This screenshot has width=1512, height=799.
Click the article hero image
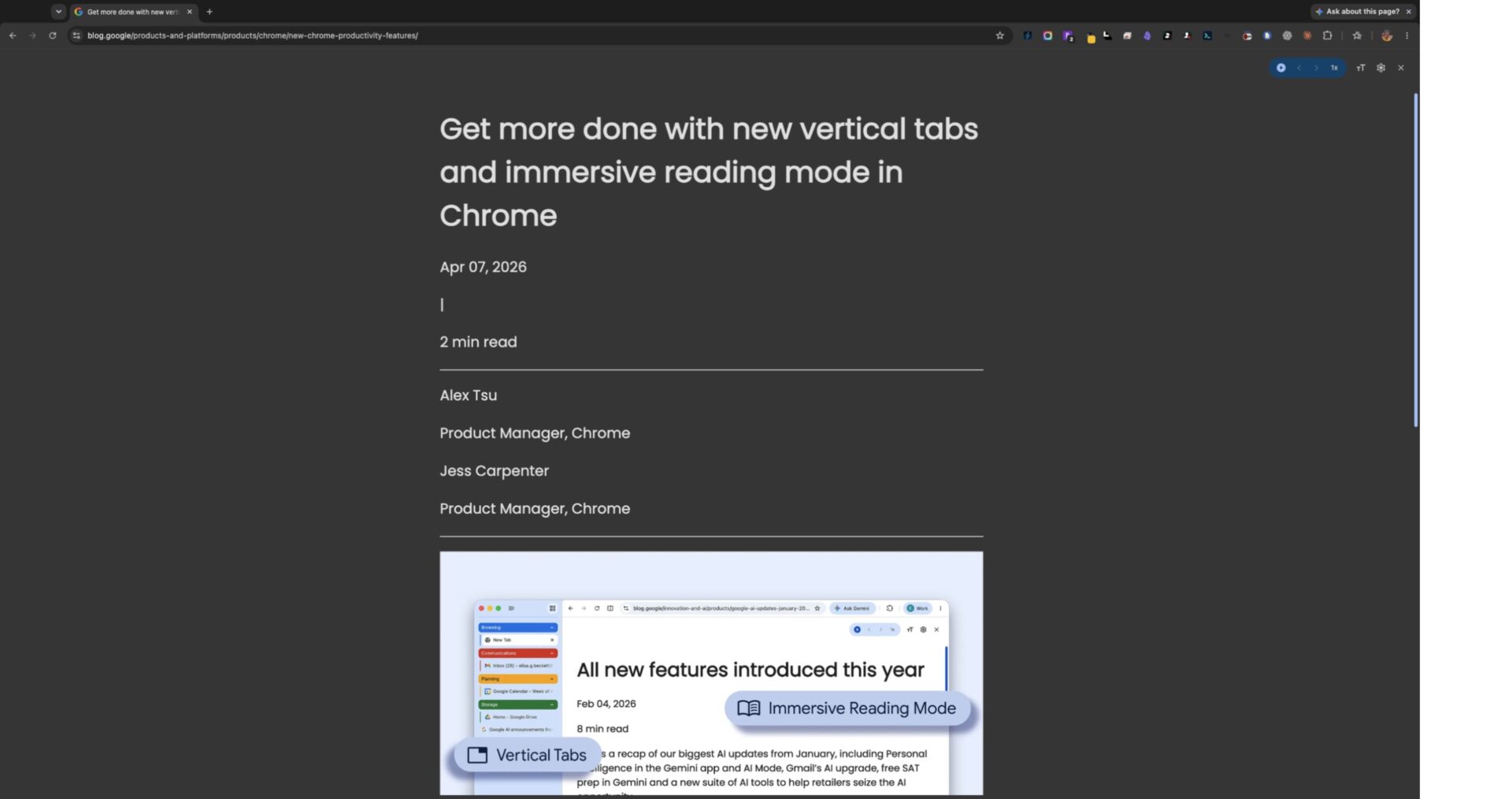pos(711,673)
